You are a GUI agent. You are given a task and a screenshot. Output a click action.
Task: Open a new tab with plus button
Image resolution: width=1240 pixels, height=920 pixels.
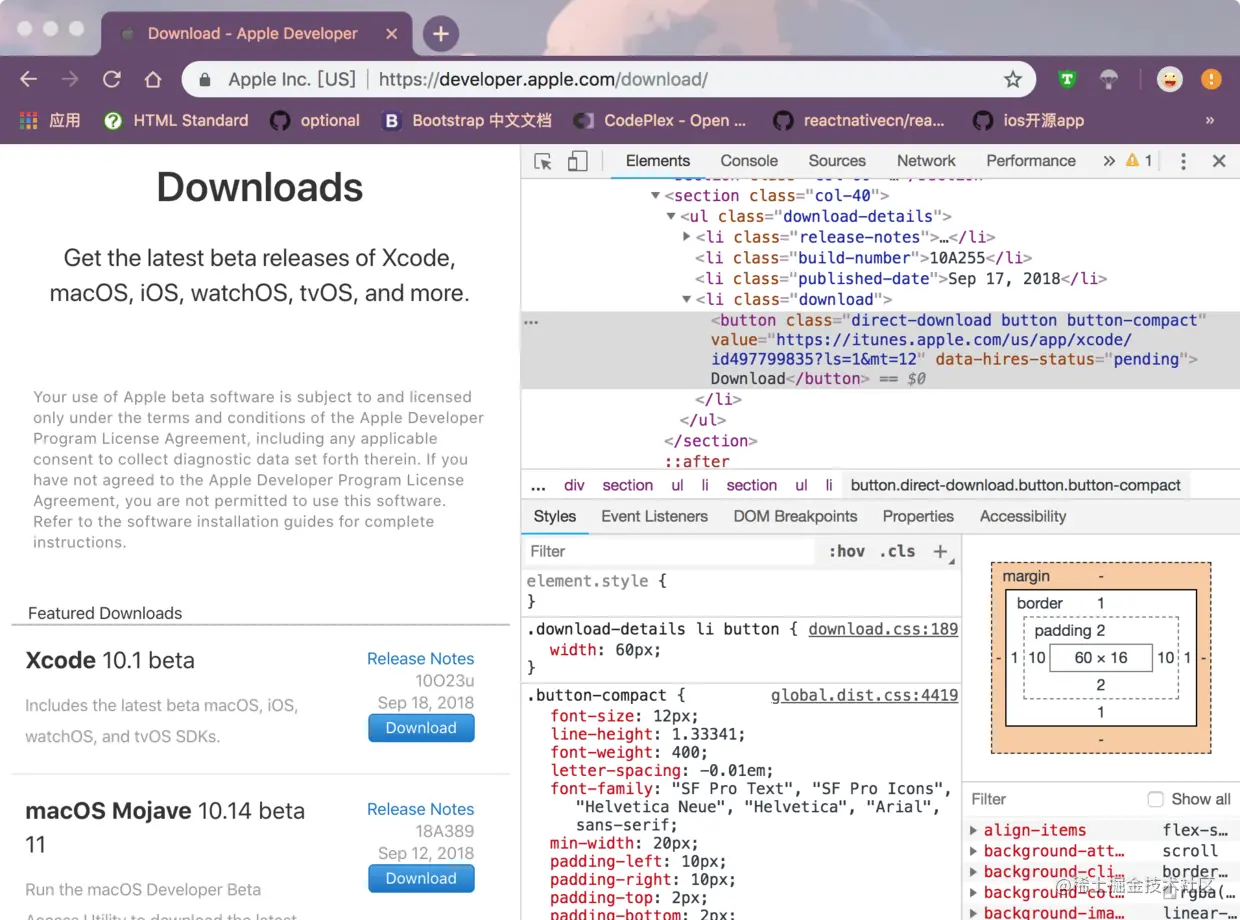440,34
